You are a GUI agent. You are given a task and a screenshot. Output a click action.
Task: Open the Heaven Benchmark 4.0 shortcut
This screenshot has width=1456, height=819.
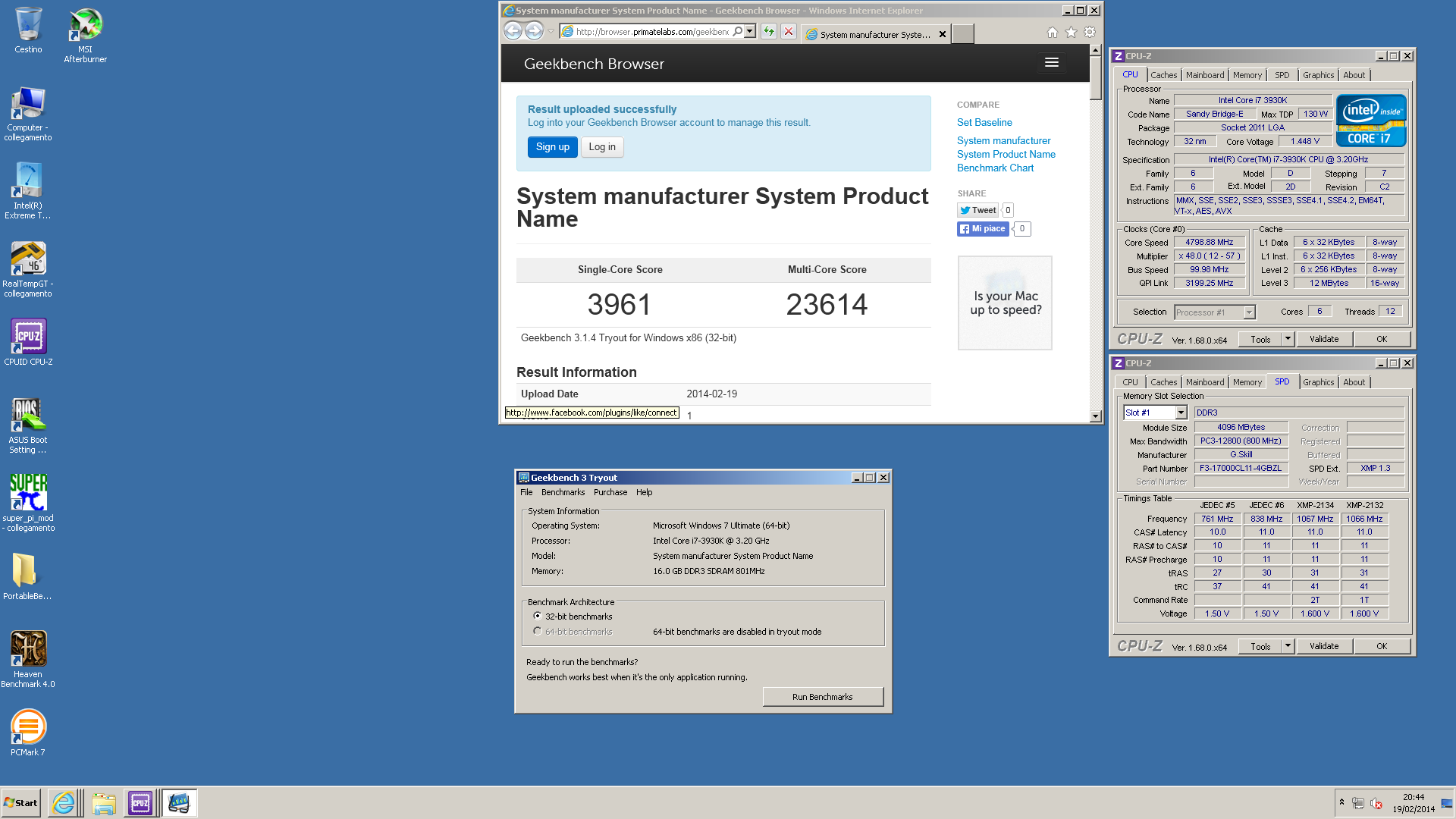coord(28,659)
